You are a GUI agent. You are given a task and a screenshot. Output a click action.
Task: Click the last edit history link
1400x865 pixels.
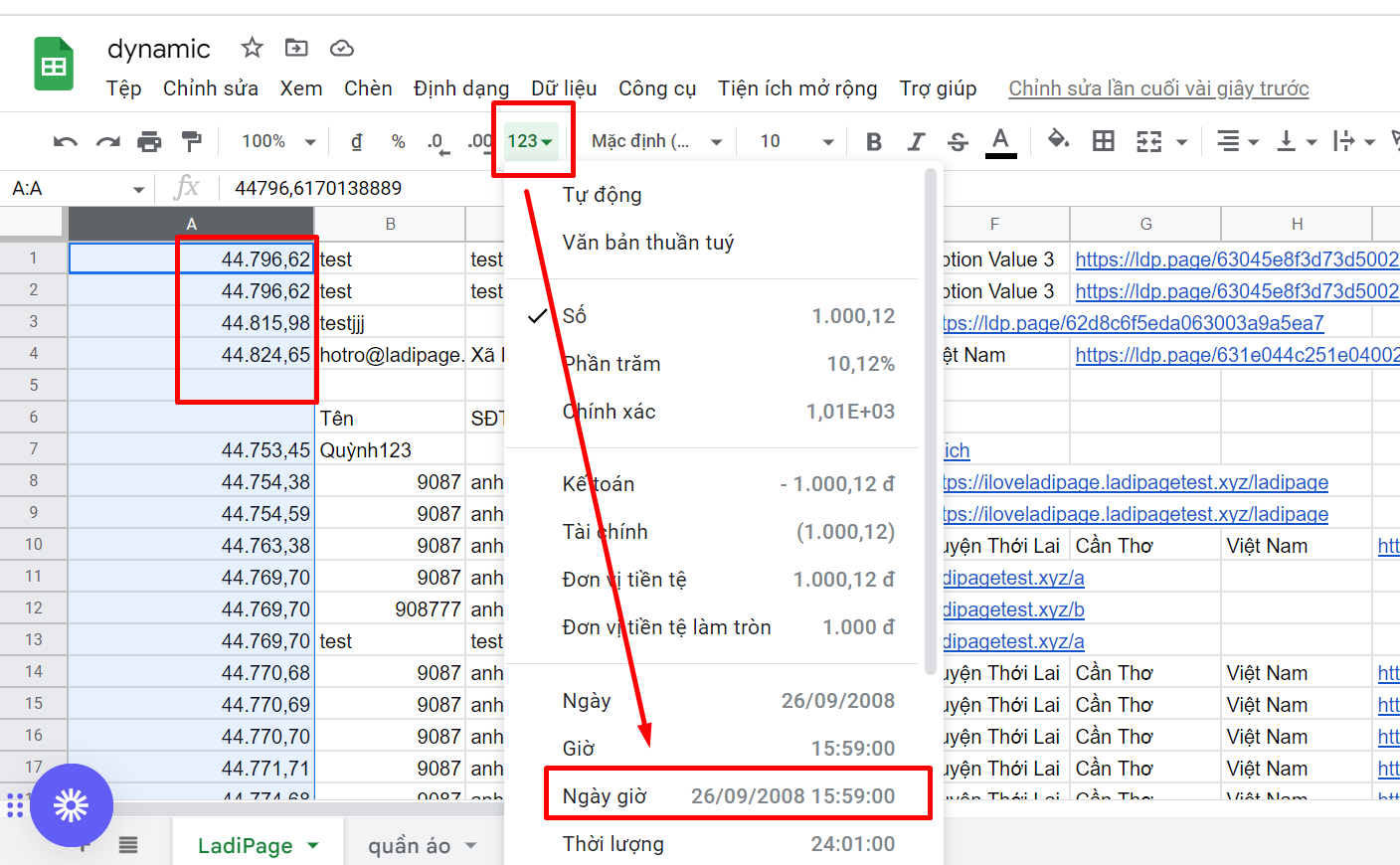tap(1158, 88)
